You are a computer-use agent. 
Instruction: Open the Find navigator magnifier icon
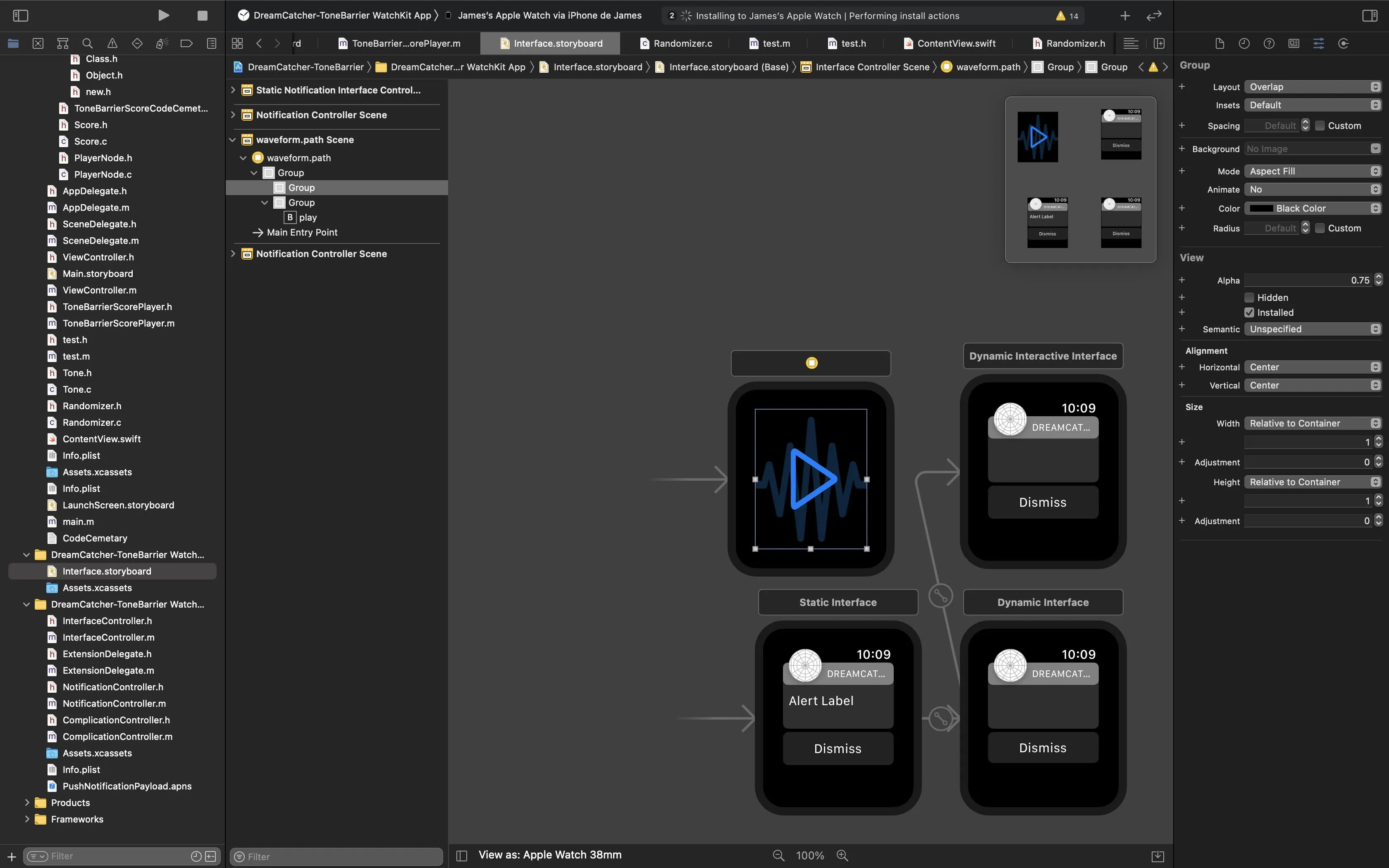click(87, 43)
